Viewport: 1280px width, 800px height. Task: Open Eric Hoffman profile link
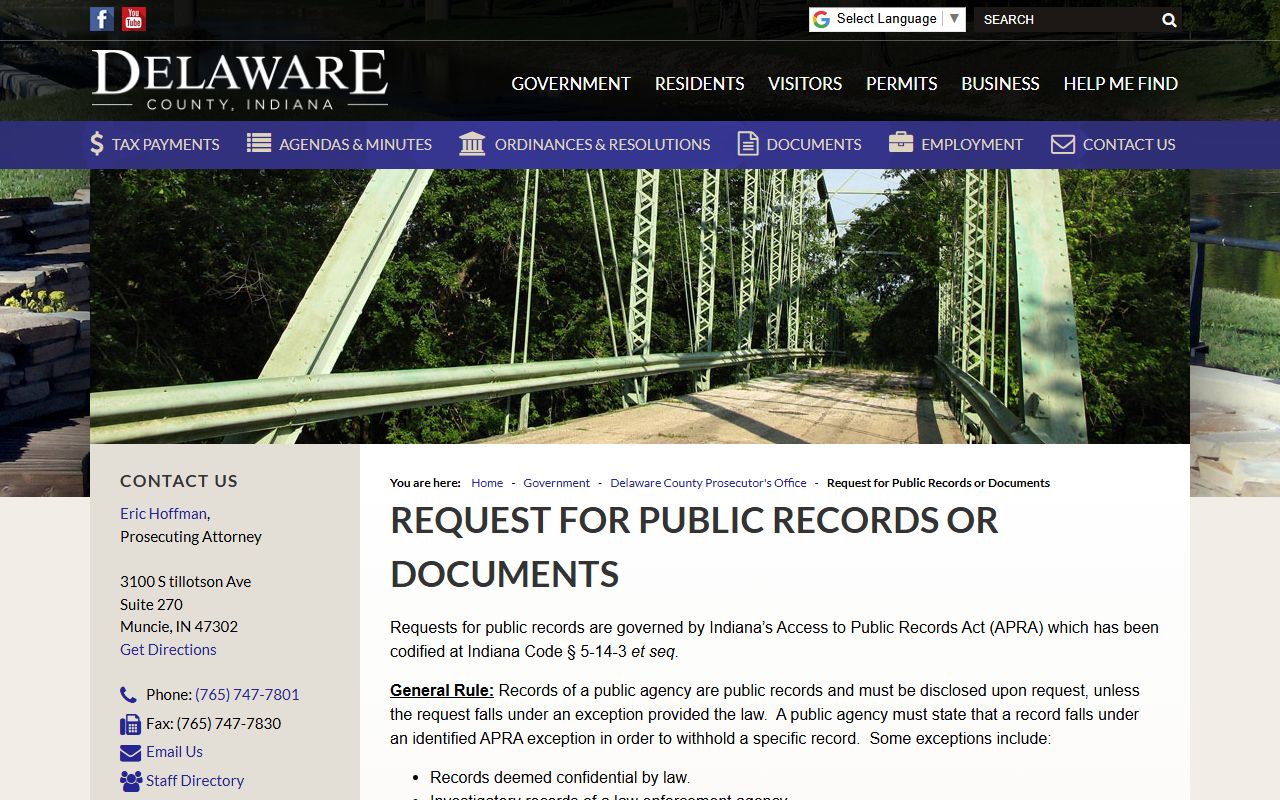[163, 514]
